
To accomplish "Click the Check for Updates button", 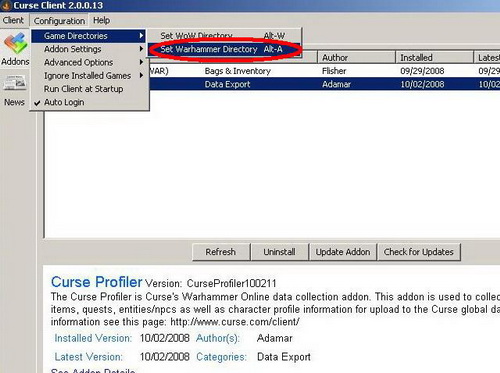I will pyautogui.click(x=419, y=252).
